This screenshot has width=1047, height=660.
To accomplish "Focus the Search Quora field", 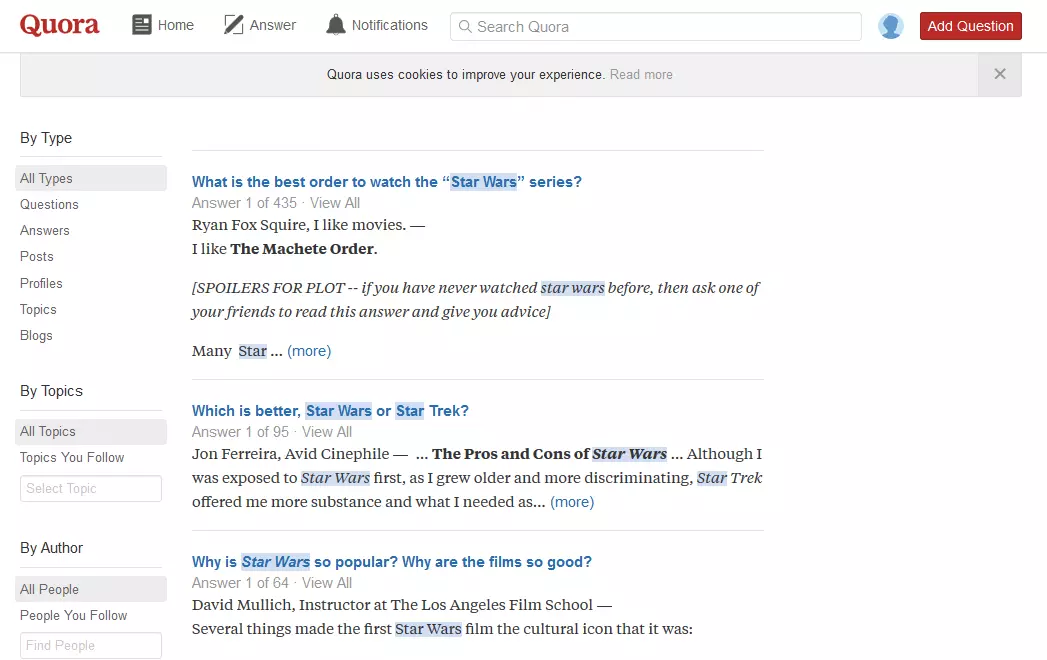I will 656,27.
